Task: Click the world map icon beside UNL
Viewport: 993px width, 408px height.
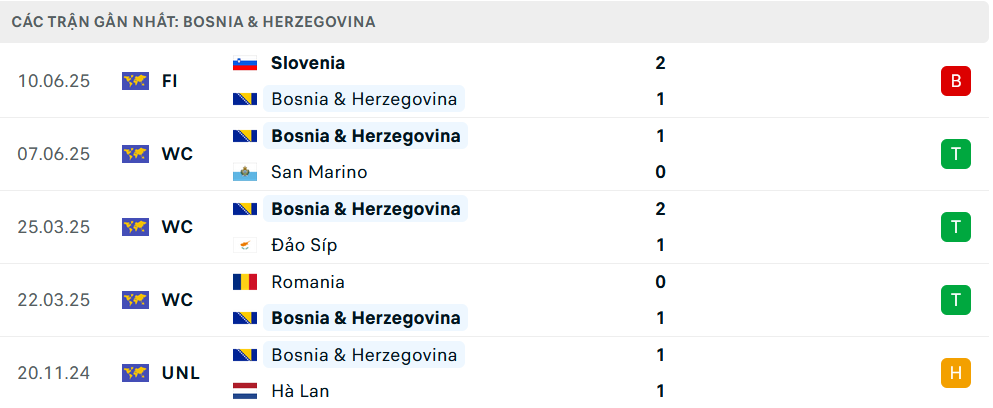Action: click(x=135, y=373)
